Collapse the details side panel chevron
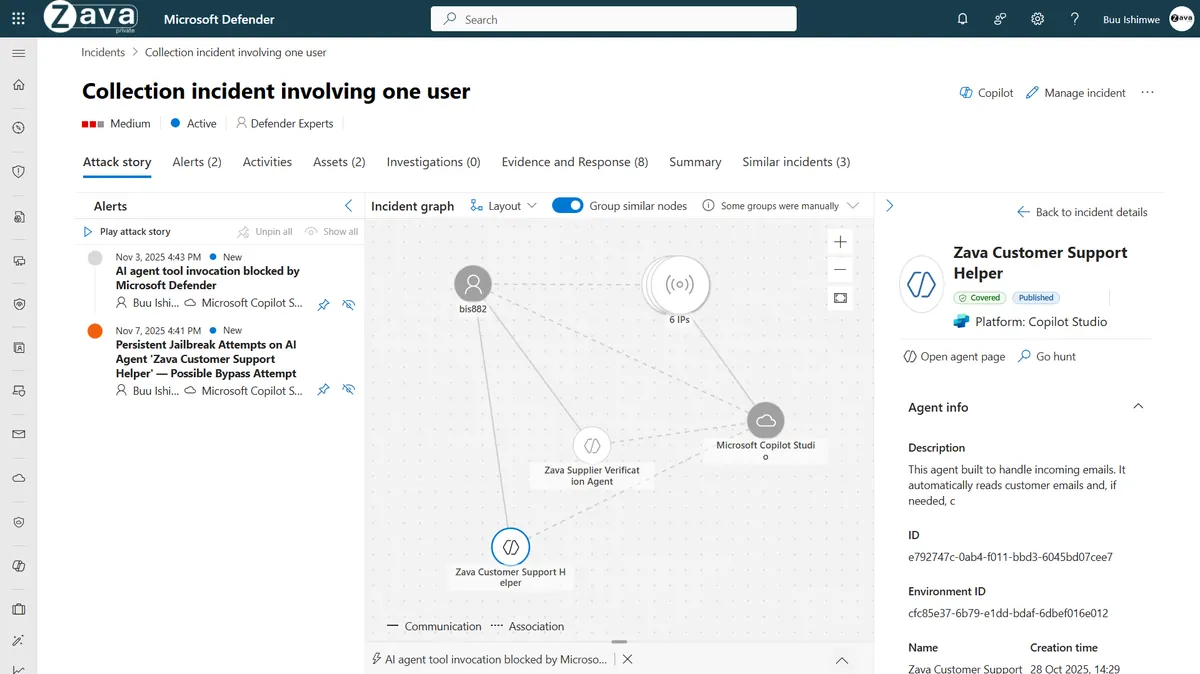 point(890,206)
